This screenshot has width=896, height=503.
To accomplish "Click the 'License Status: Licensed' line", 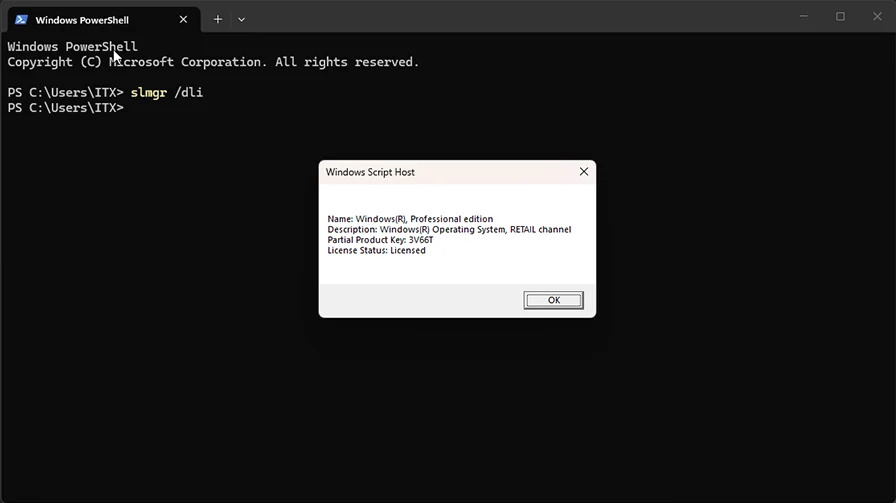I will (x=376, y=250).
